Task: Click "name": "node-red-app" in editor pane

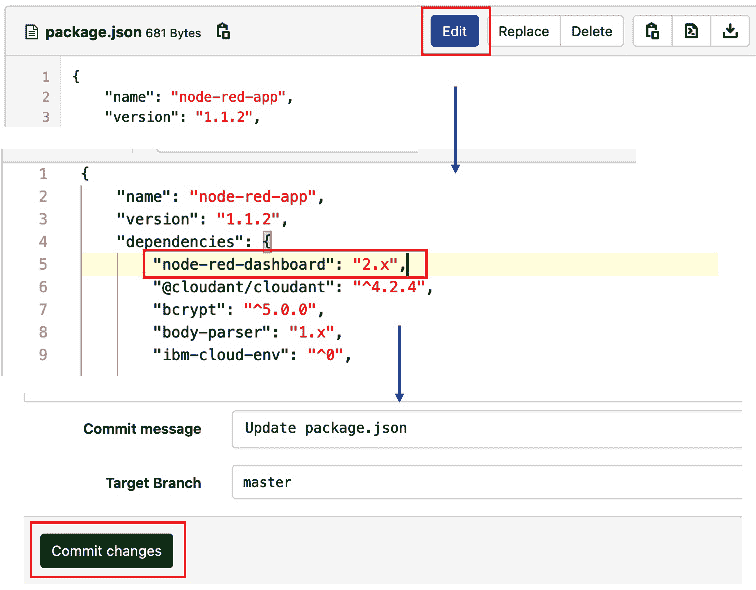Action: [220, 197]
